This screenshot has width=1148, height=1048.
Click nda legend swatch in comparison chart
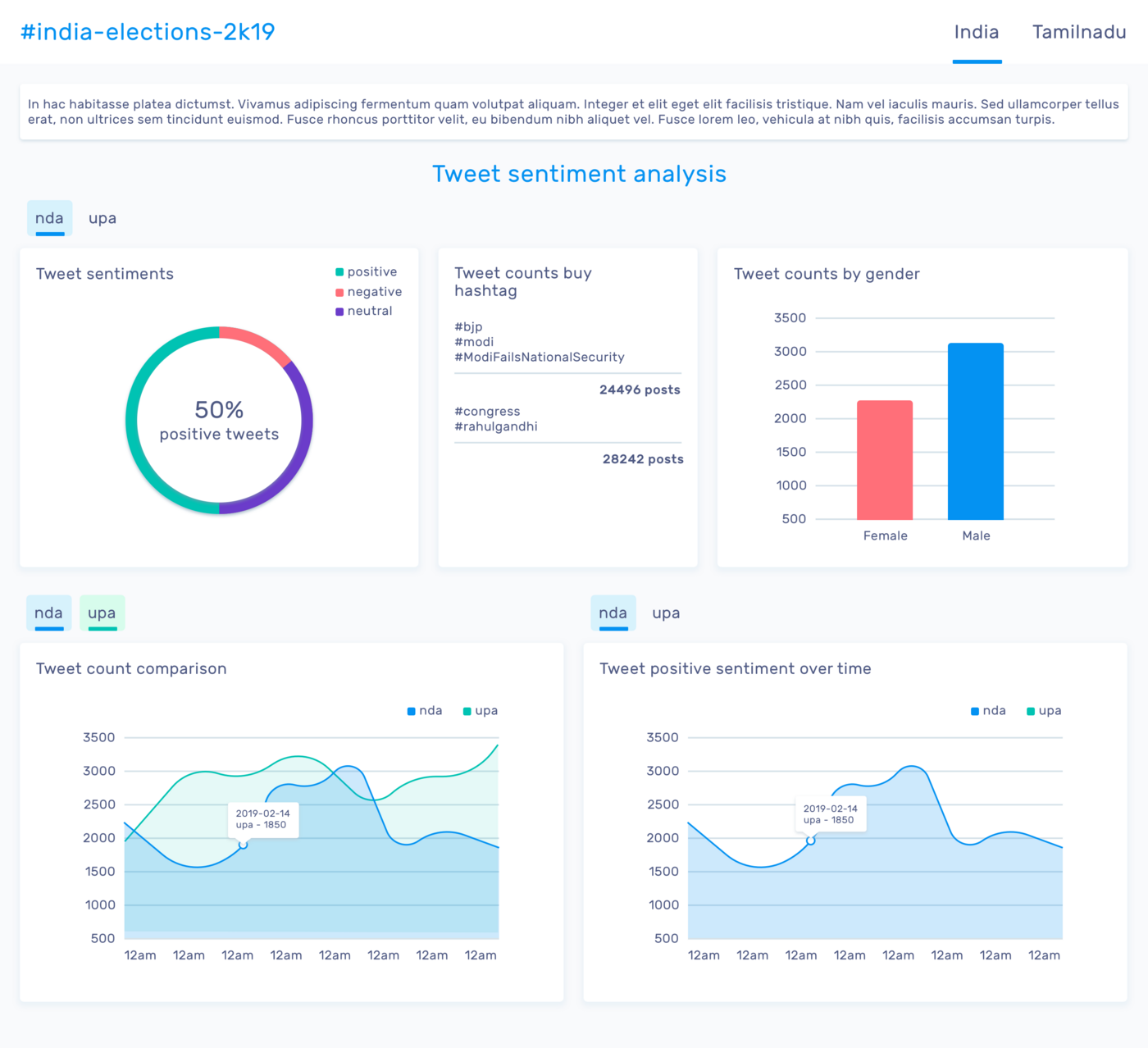click(x=412, y=711)
